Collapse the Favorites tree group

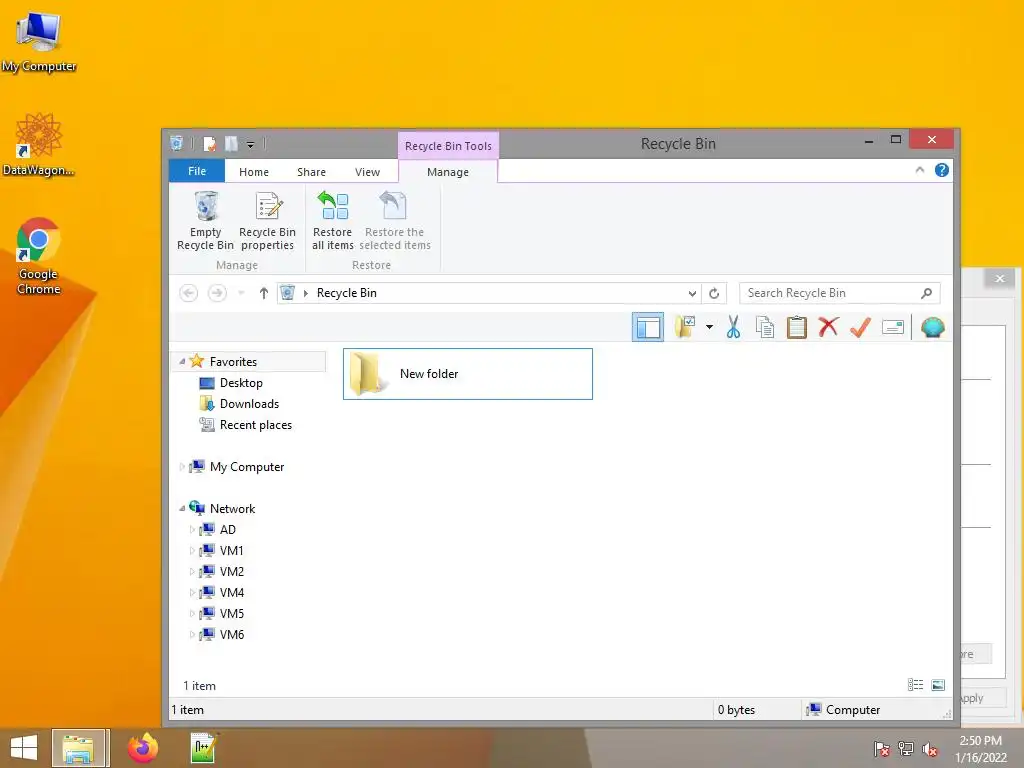182,362
